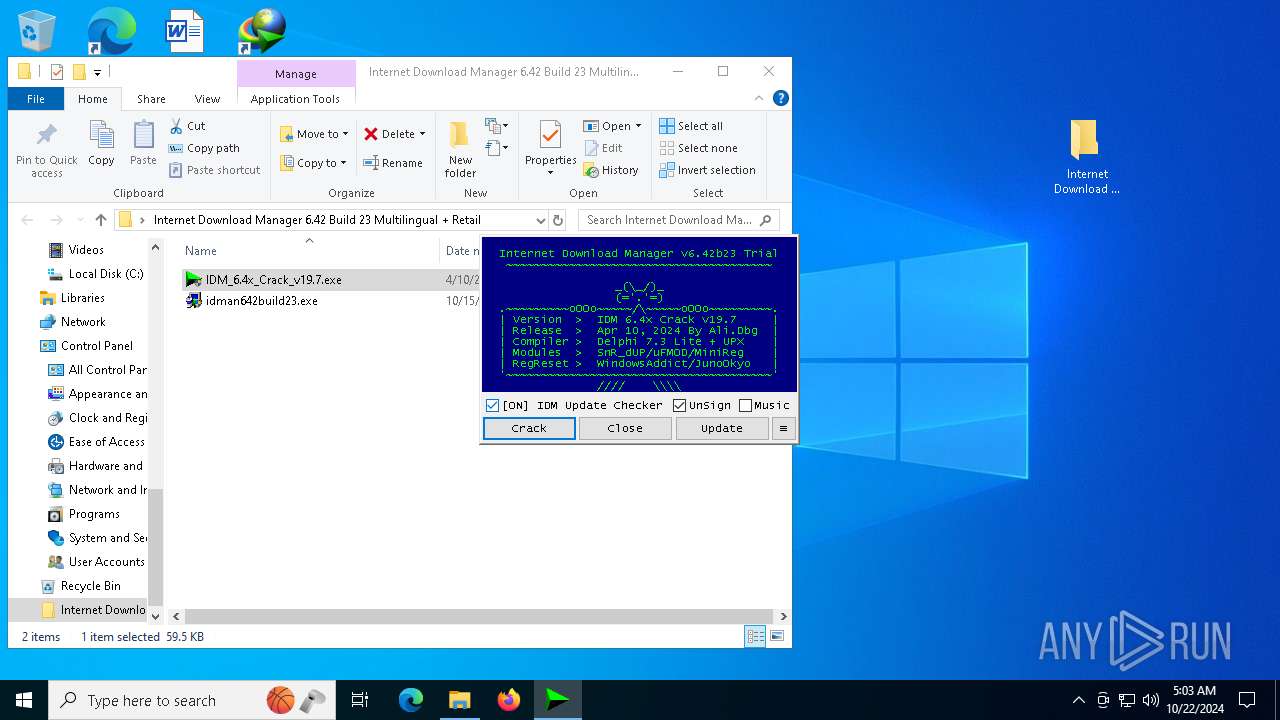Create a New folder from ribbon
1280x720 pixels.
460,149
